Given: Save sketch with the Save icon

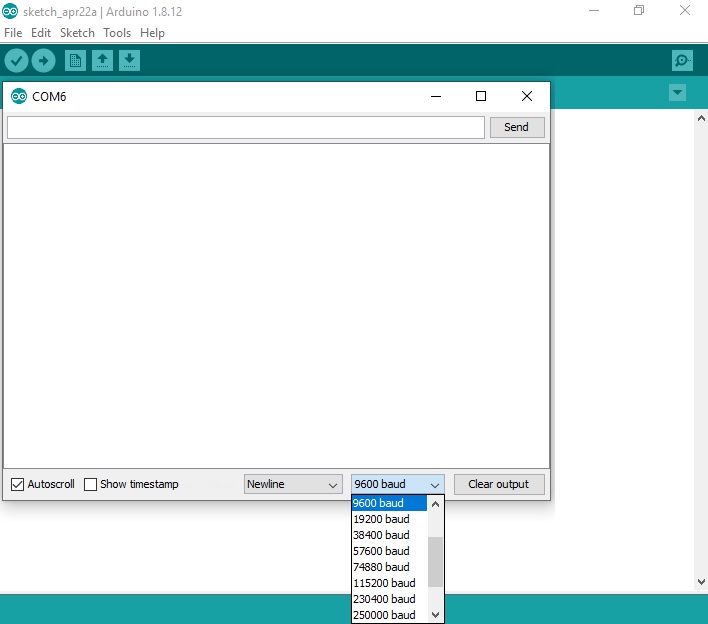Looking at the screenshot, I should point(130,61).
